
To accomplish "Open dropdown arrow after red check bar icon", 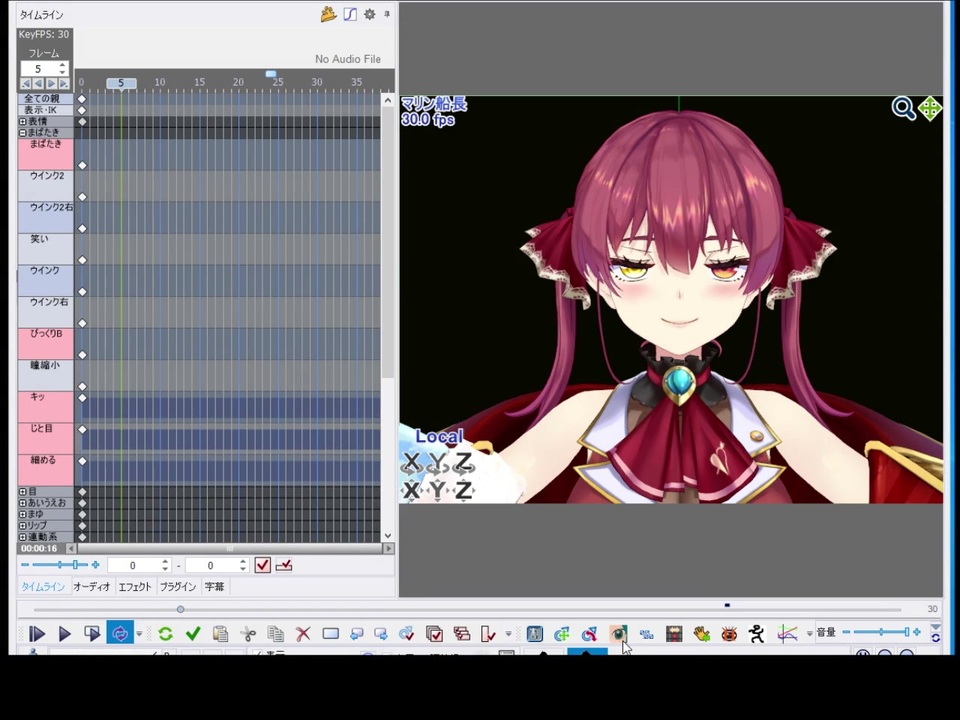I will click(x=508, y=634).
